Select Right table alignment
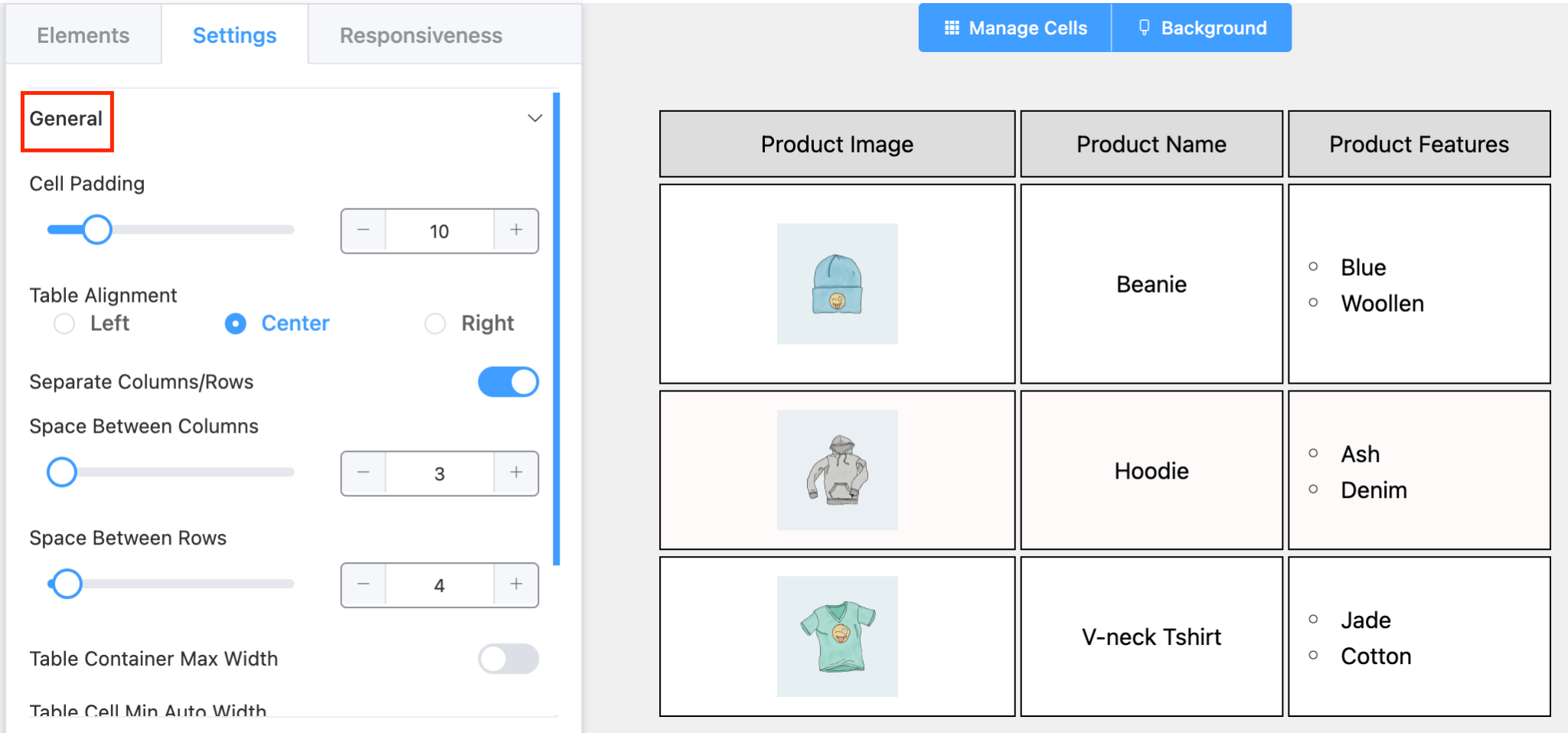Image resolution: width=1568 pixels, height=733 pixels. tap(435, 323)
